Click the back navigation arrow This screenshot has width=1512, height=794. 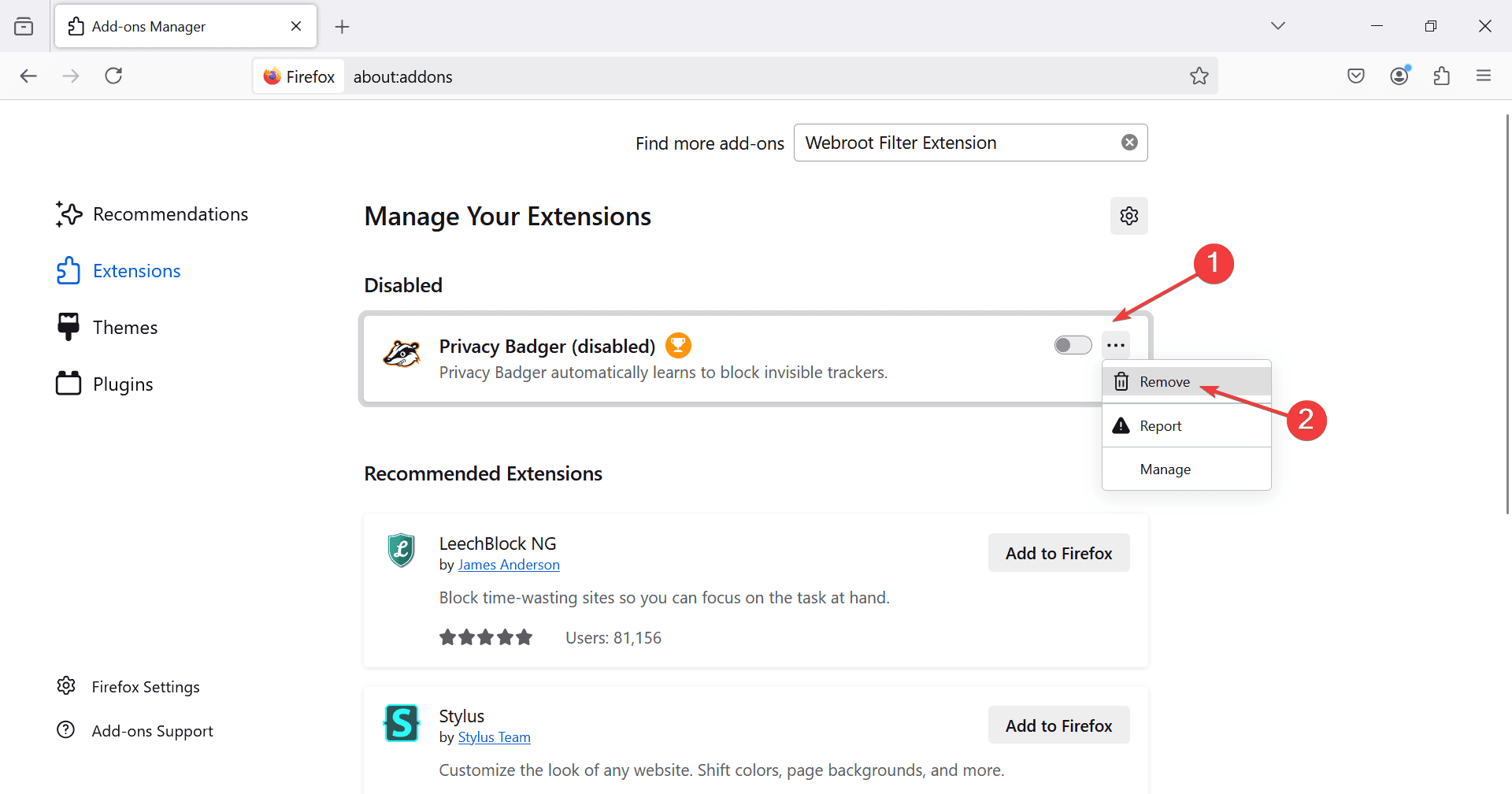point(28,76)
